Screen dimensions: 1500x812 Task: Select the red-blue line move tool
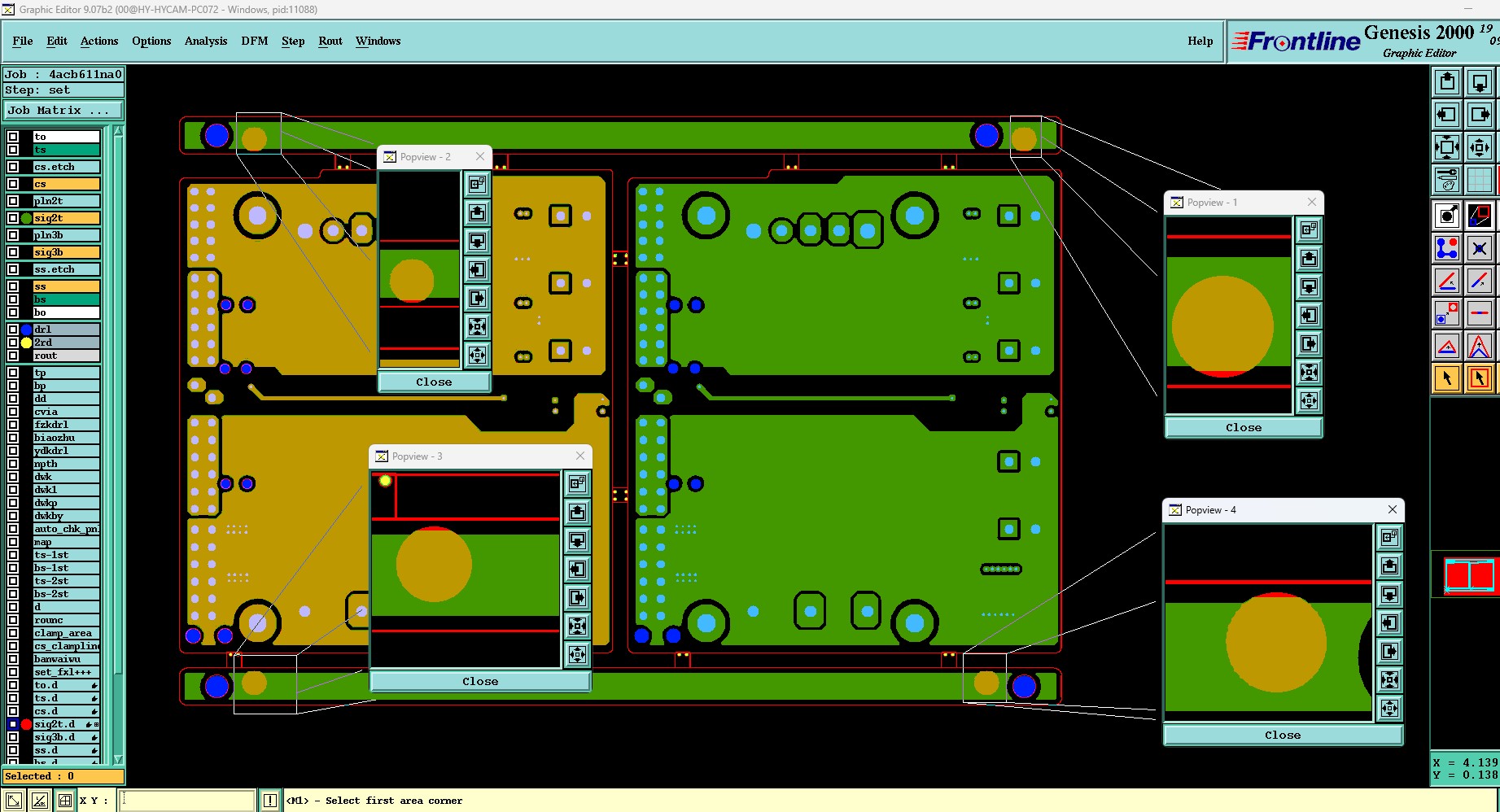pyautogui.click(x=1480, y=281)
